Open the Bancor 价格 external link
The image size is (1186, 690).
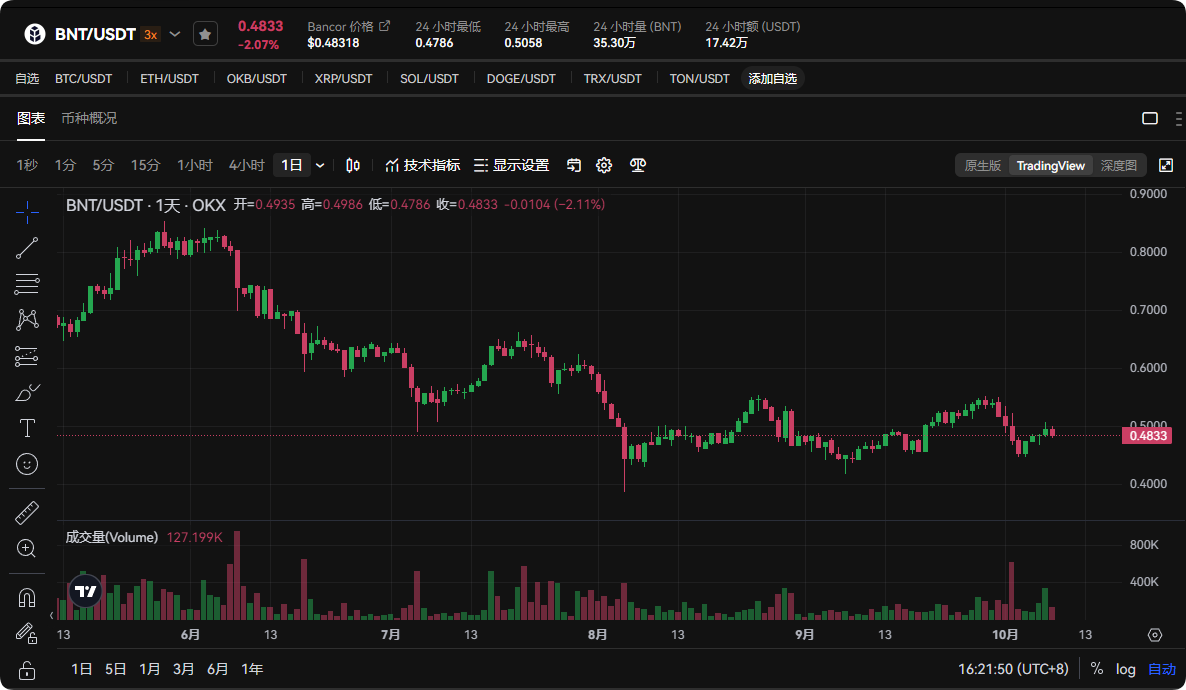[385, 26]
